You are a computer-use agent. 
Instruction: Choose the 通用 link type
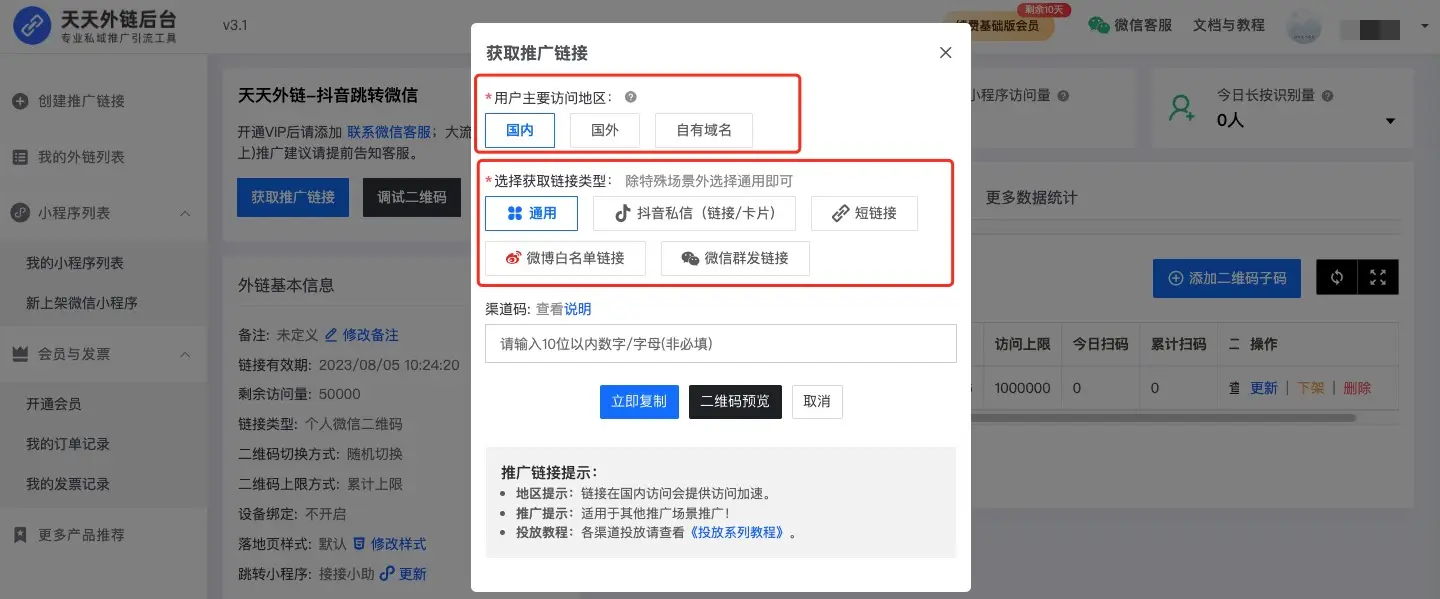pos(531,213)
